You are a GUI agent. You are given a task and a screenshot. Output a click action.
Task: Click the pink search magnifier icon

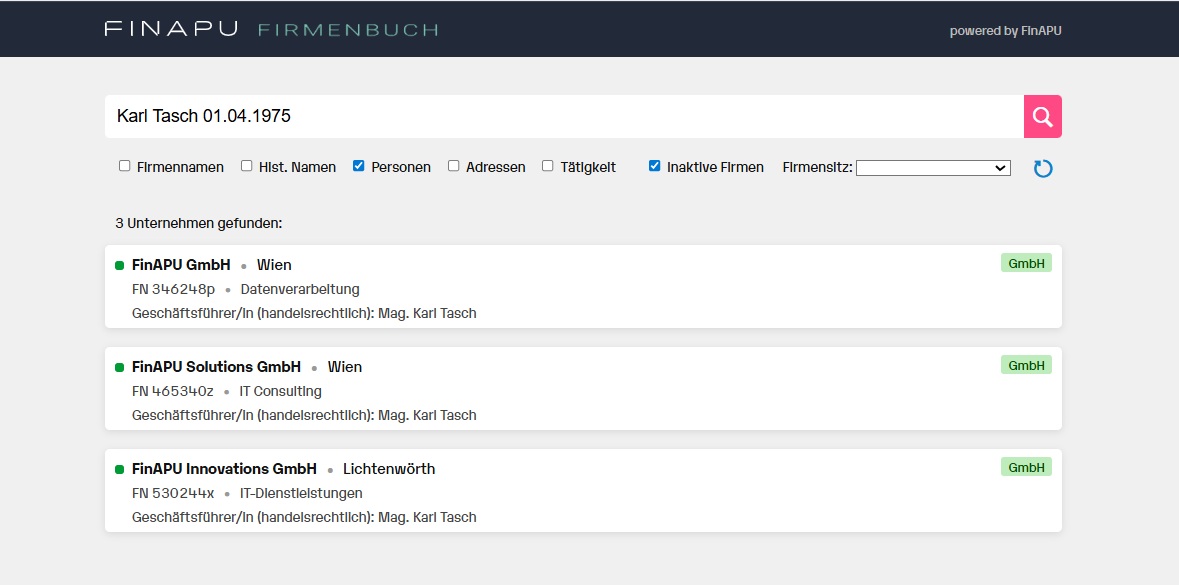tap(1043, 116)
